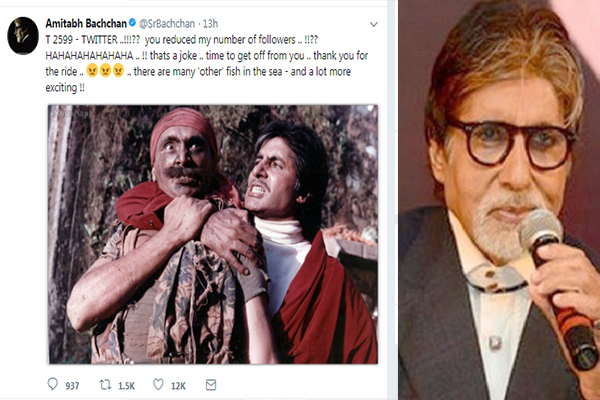This screenshot has width=600, height=400.
Task: Open the 13h timestamp link
Action: coord(210,24)
